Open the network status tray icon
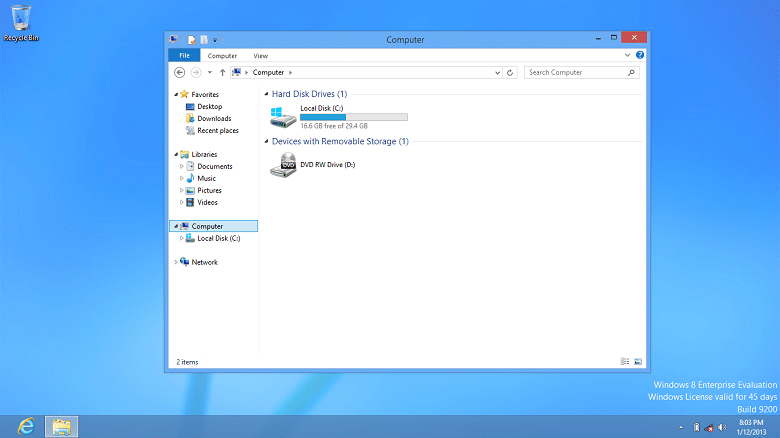The height and width of the screenshot is (438, 780). tap(709, 428)
